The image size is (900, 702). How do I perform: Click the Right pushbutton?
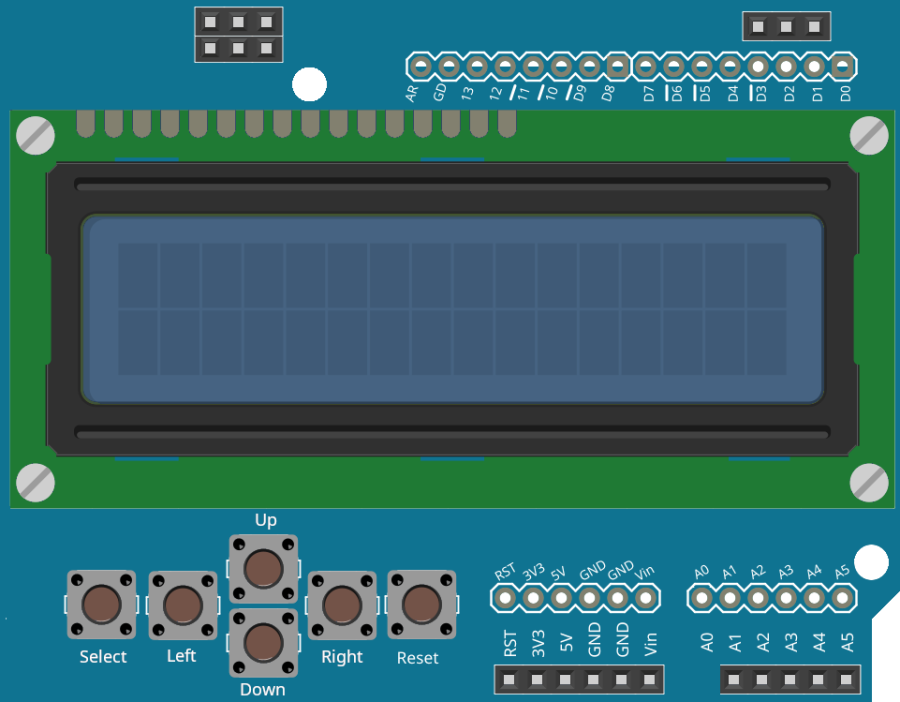(x=342, y=606)
